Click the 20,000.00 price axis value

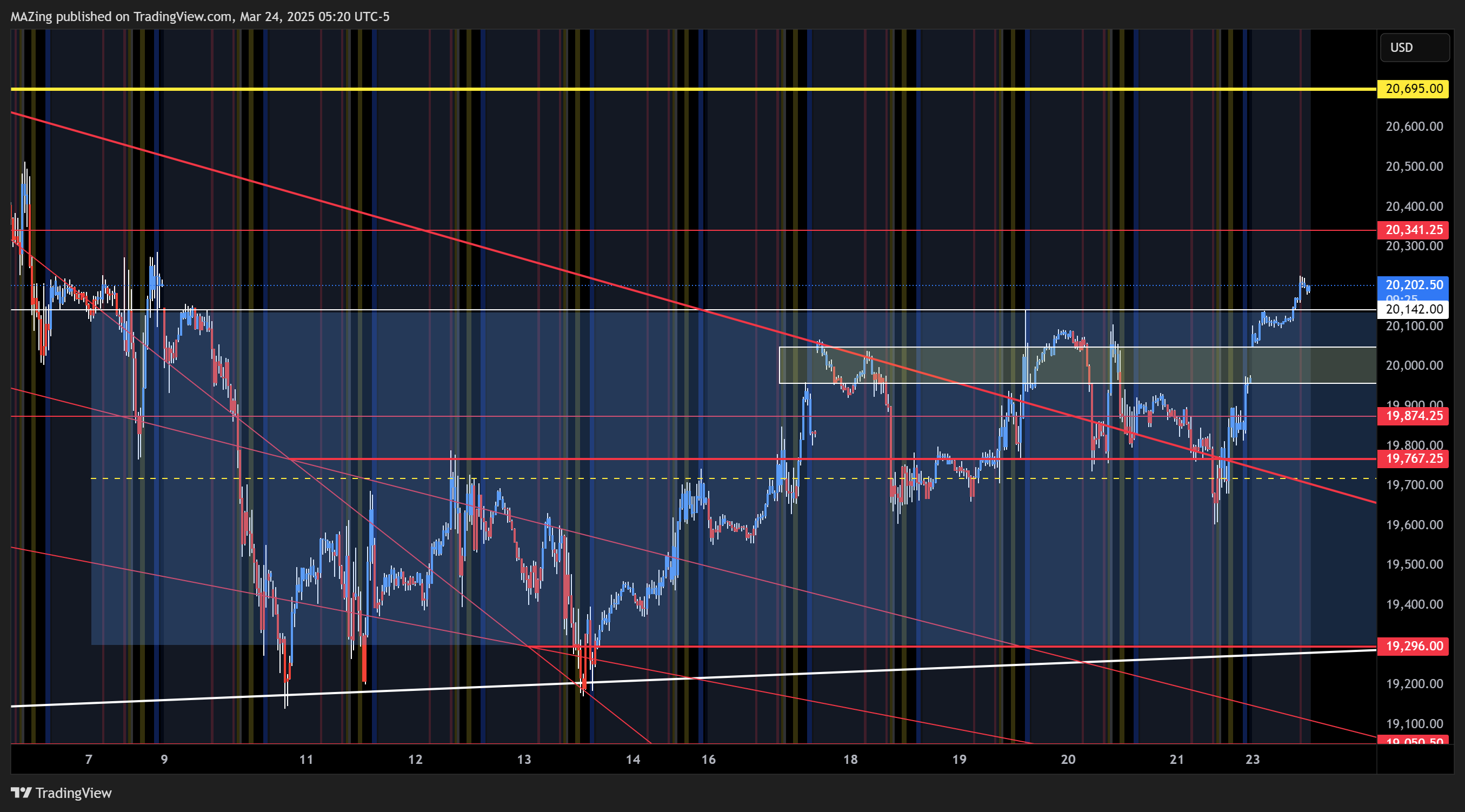coord(1414,365)
